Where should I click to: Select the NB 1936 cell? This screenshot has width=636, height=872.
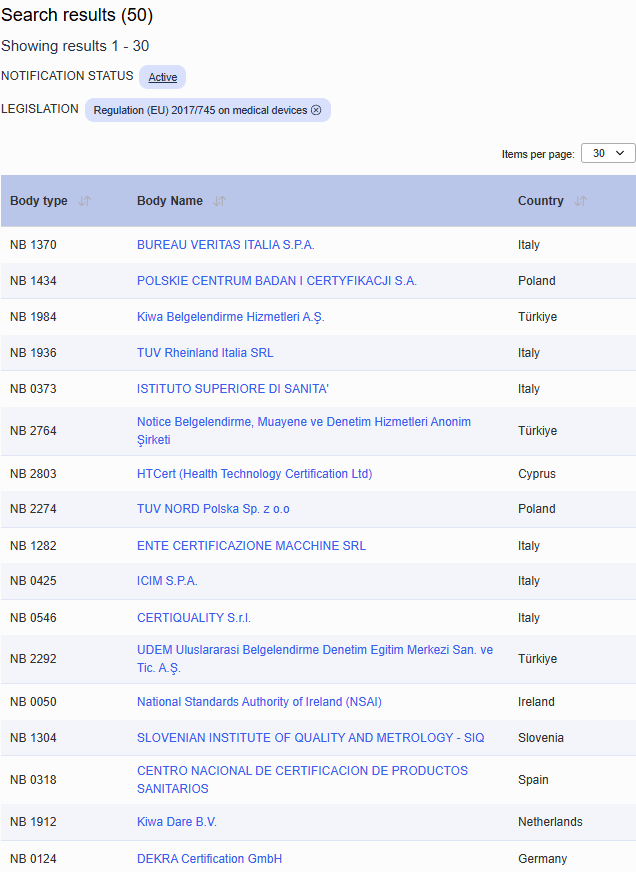tap(33, 353)
